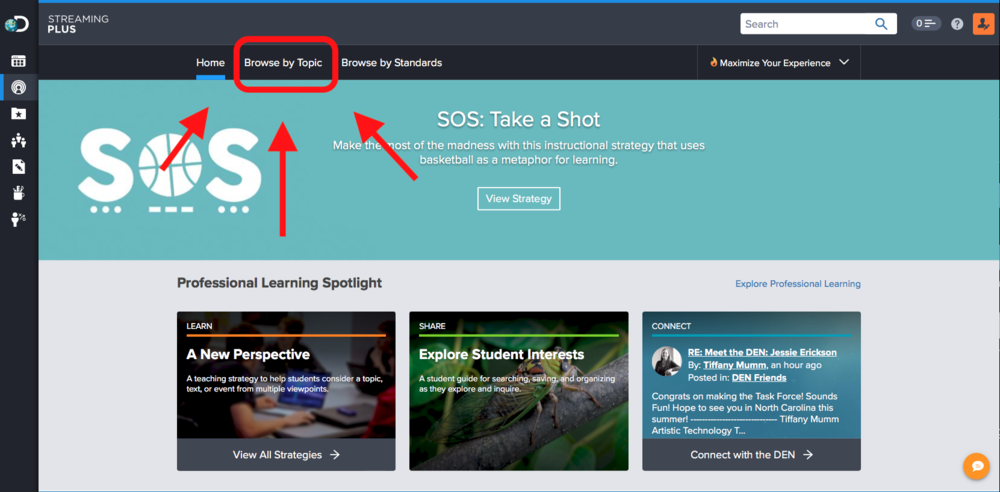This screenshot has height=492, width=1000.
Task: Open the orange chat bubble button
Action: pos(976,466)
